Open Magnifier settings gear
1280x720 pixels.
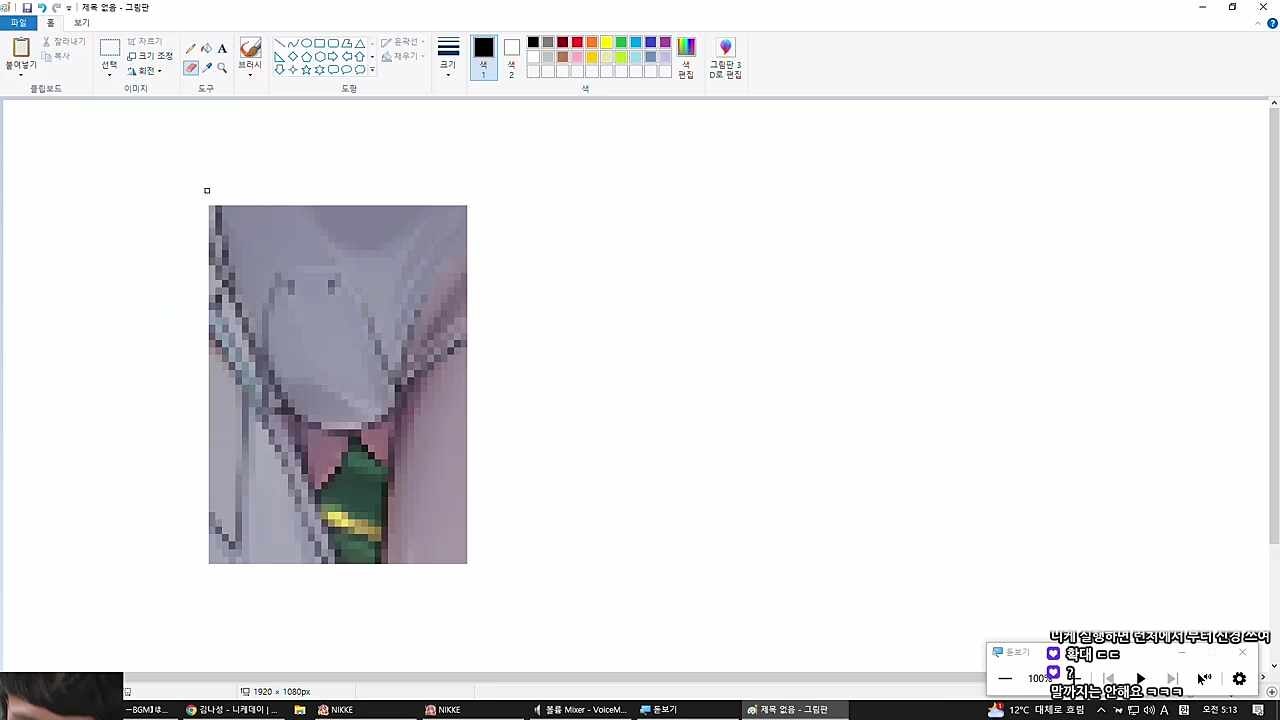1239,678
